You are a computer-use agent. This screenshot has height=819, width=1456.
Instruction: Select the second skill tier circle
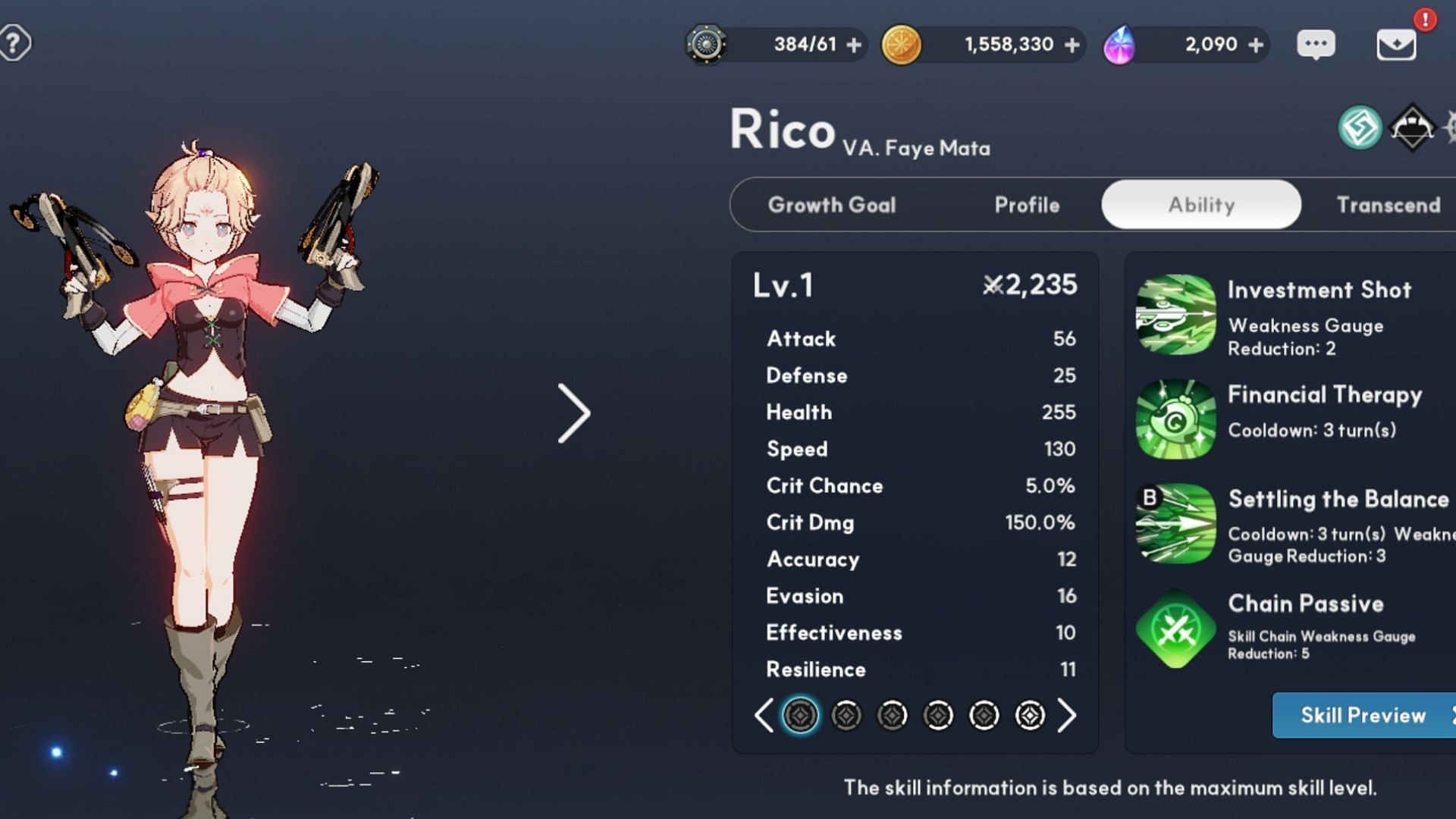coord(846,715)
